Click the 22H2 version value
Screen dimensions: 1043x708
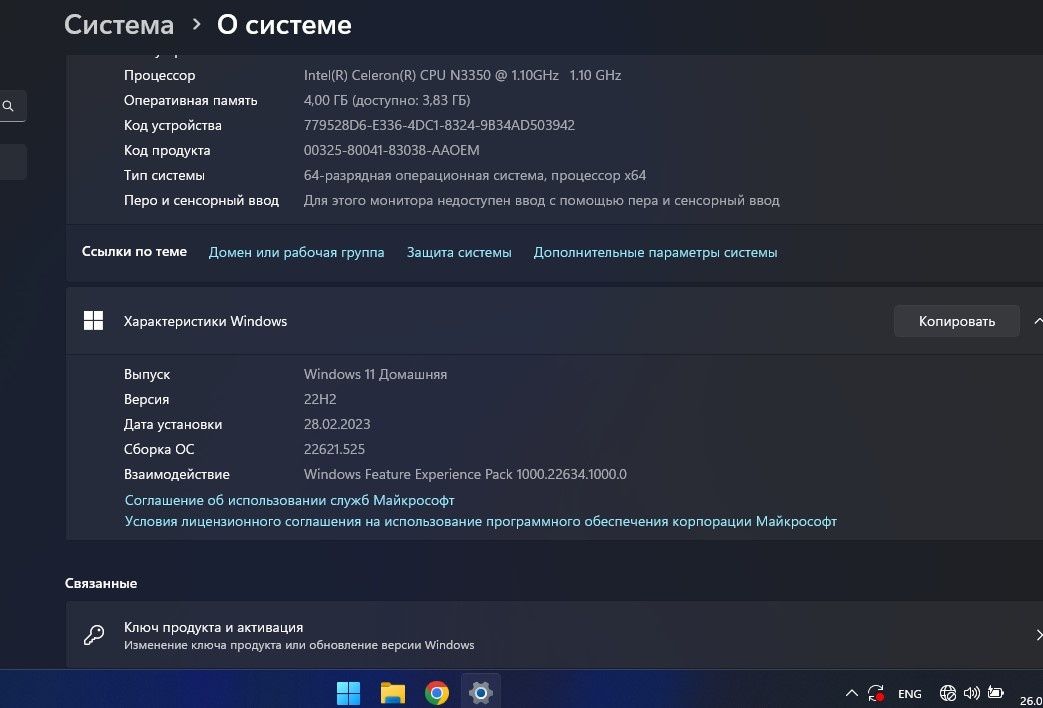click(x=321, y=400)
